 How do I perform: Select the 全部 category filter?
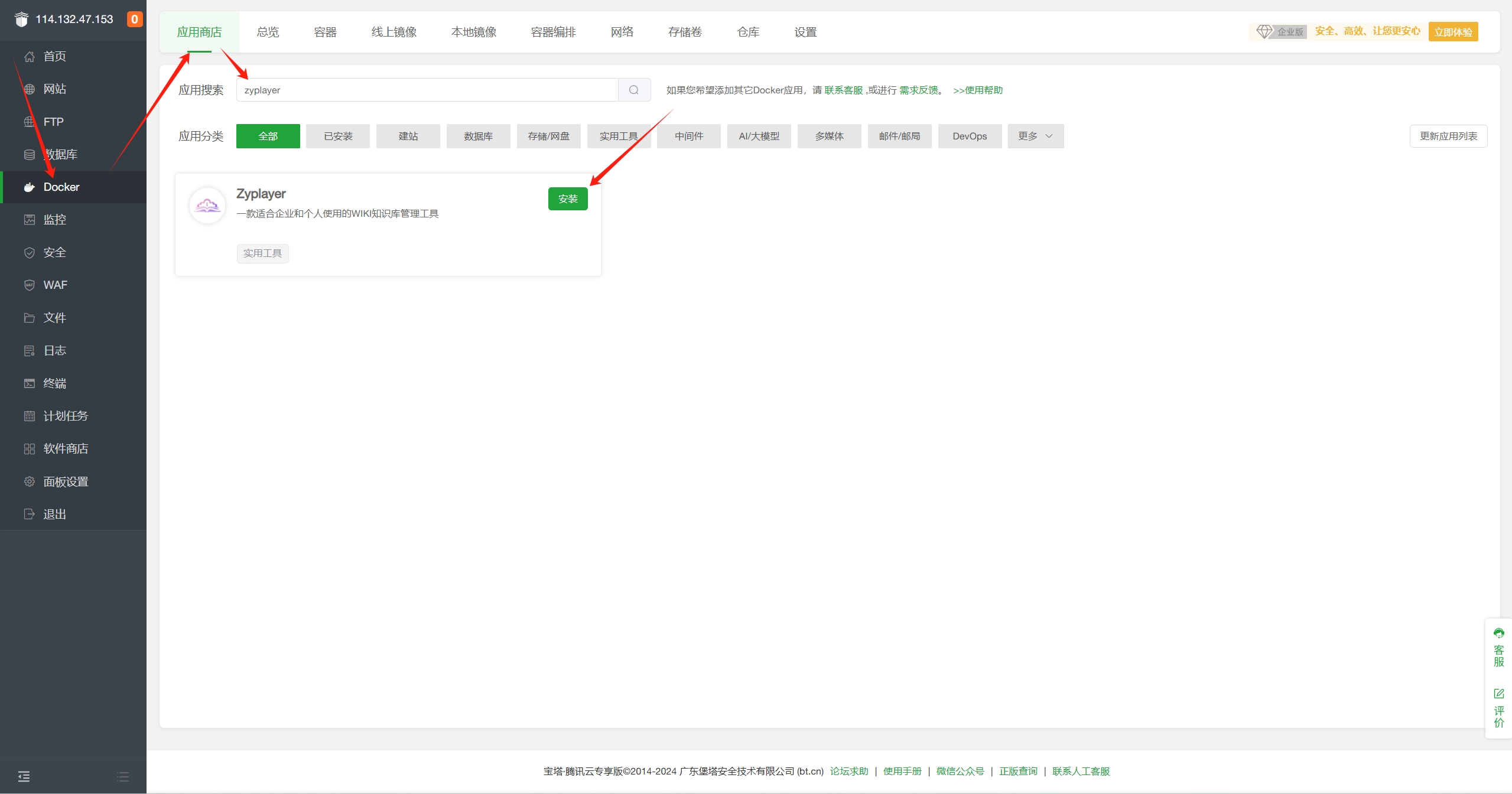268,136
